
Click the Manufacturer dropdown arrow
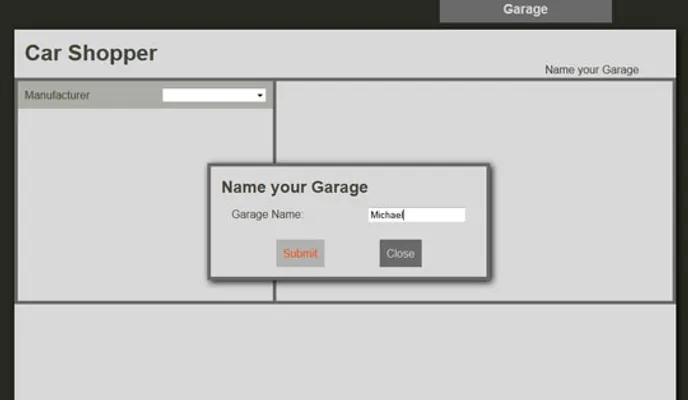(x=261, y=96)
